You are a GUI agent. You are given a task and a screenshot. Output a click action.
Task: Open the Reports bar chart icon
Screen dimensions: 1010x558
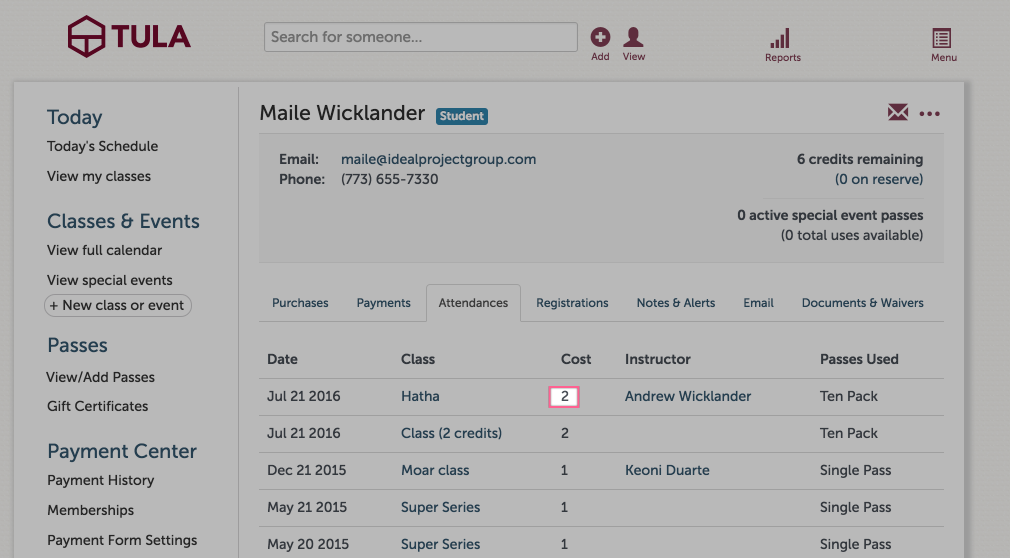coord(780,39)
